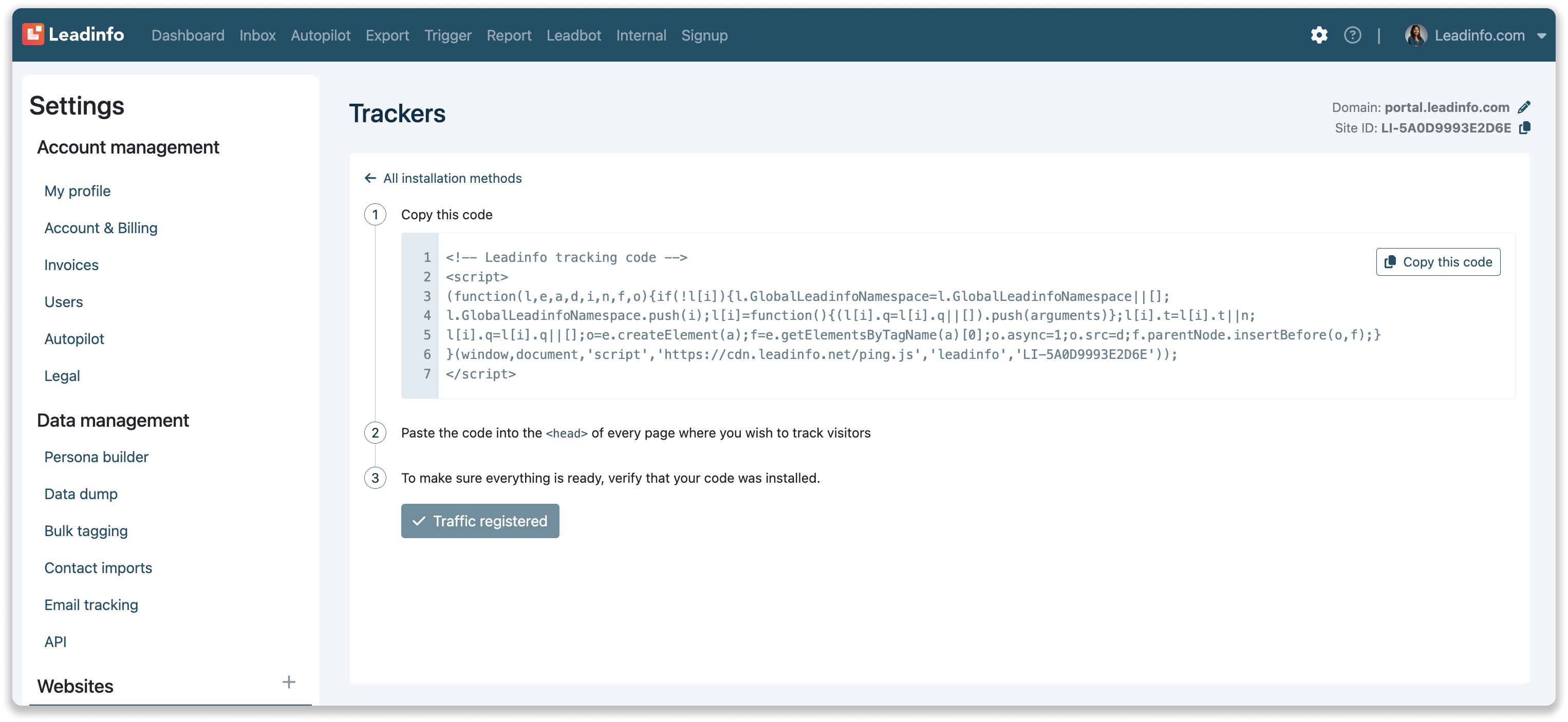1568x722 pixels.
Task: Click the help question mark icon
Action: (1352, 35)
